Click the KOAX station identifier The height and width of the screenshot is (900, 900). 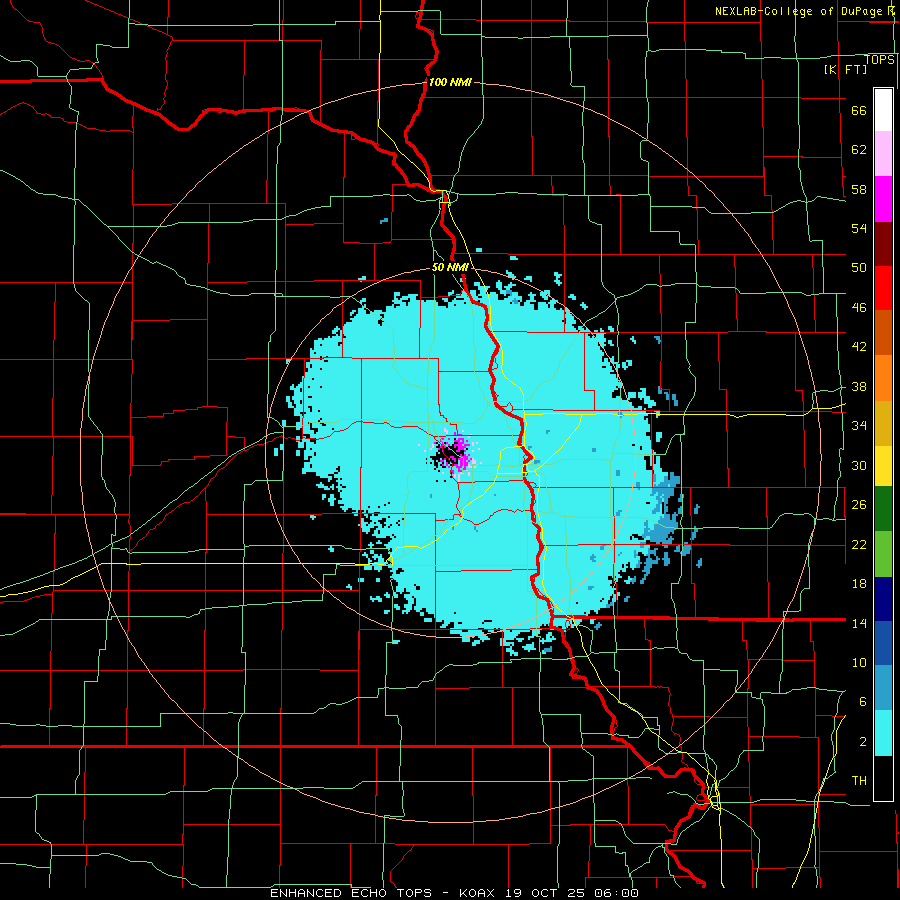tap(476, 893)
